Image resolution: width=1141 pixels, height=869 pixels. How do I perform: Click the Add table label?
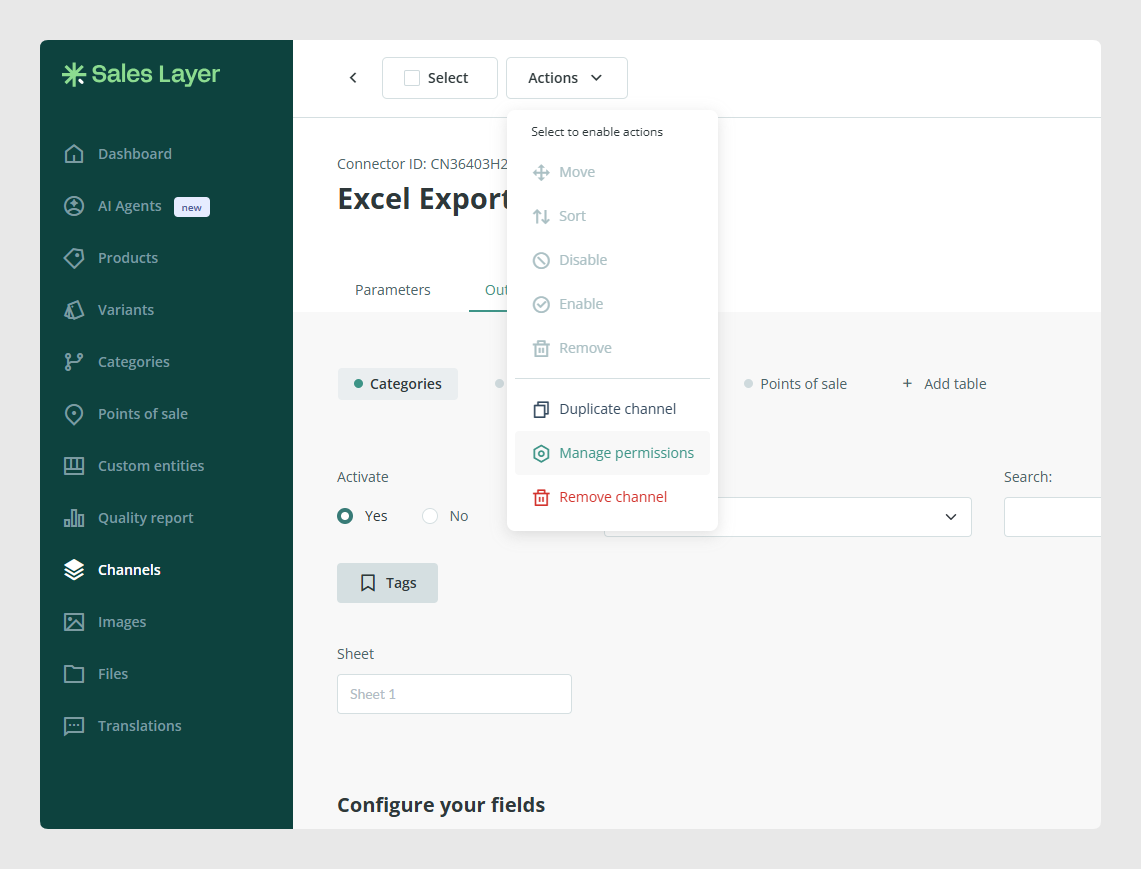click(x=955, y=384)
